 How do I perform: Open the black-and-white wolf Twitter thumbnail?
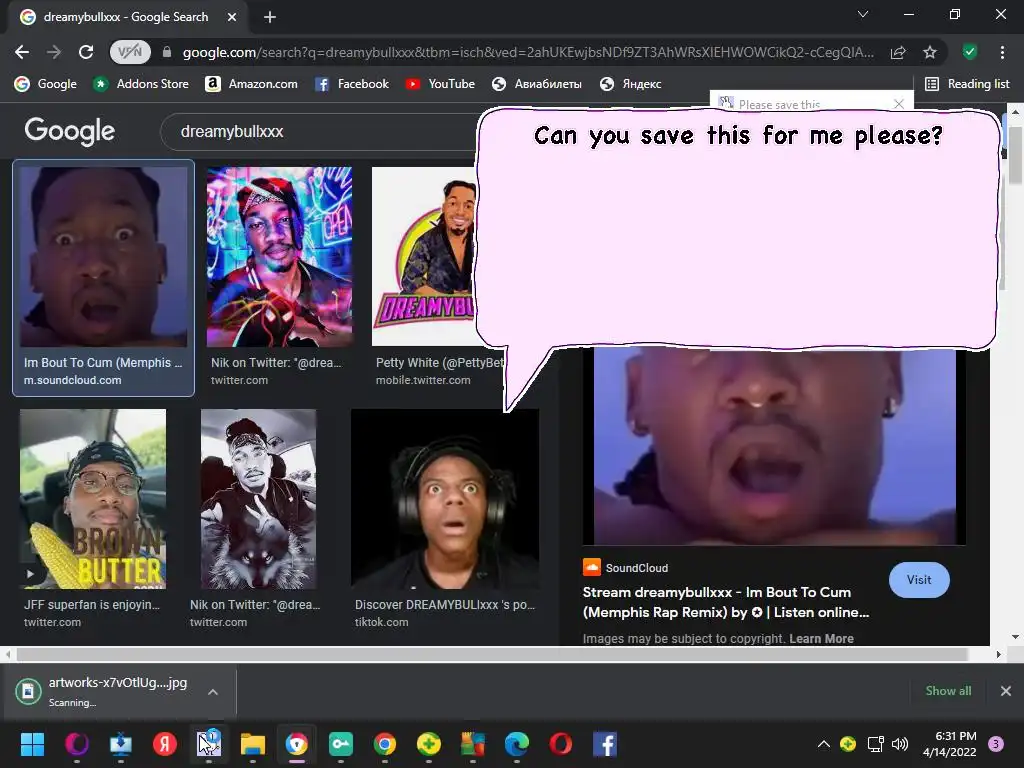pyautogui.click(x=259, y=499)
